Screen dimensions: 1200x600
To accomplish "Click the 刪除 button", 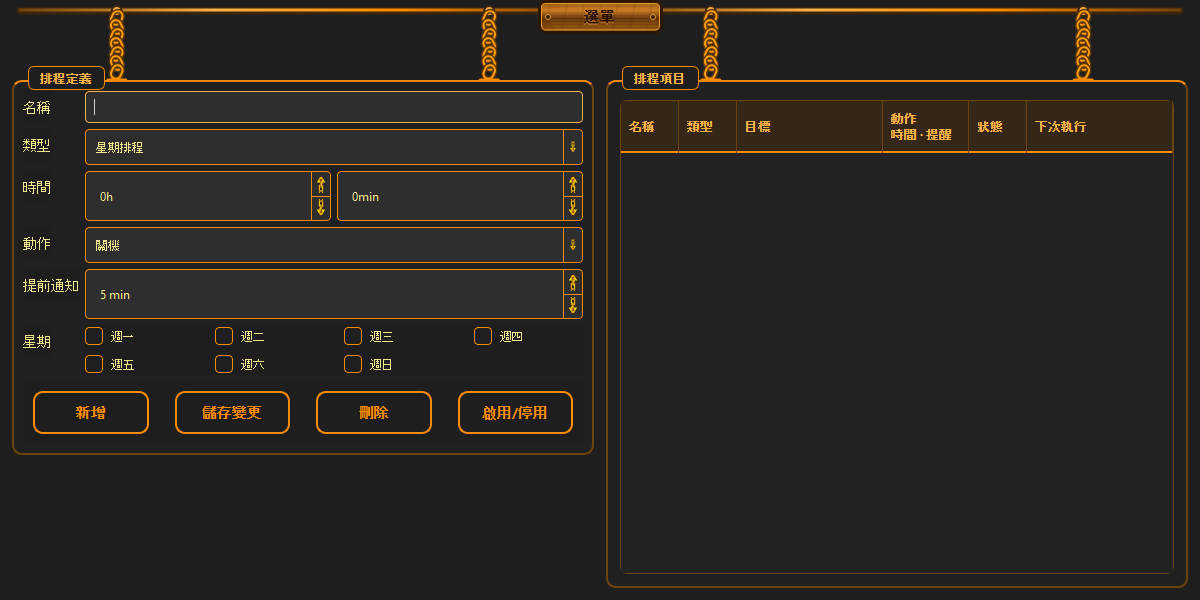I will tap(374, 412).
